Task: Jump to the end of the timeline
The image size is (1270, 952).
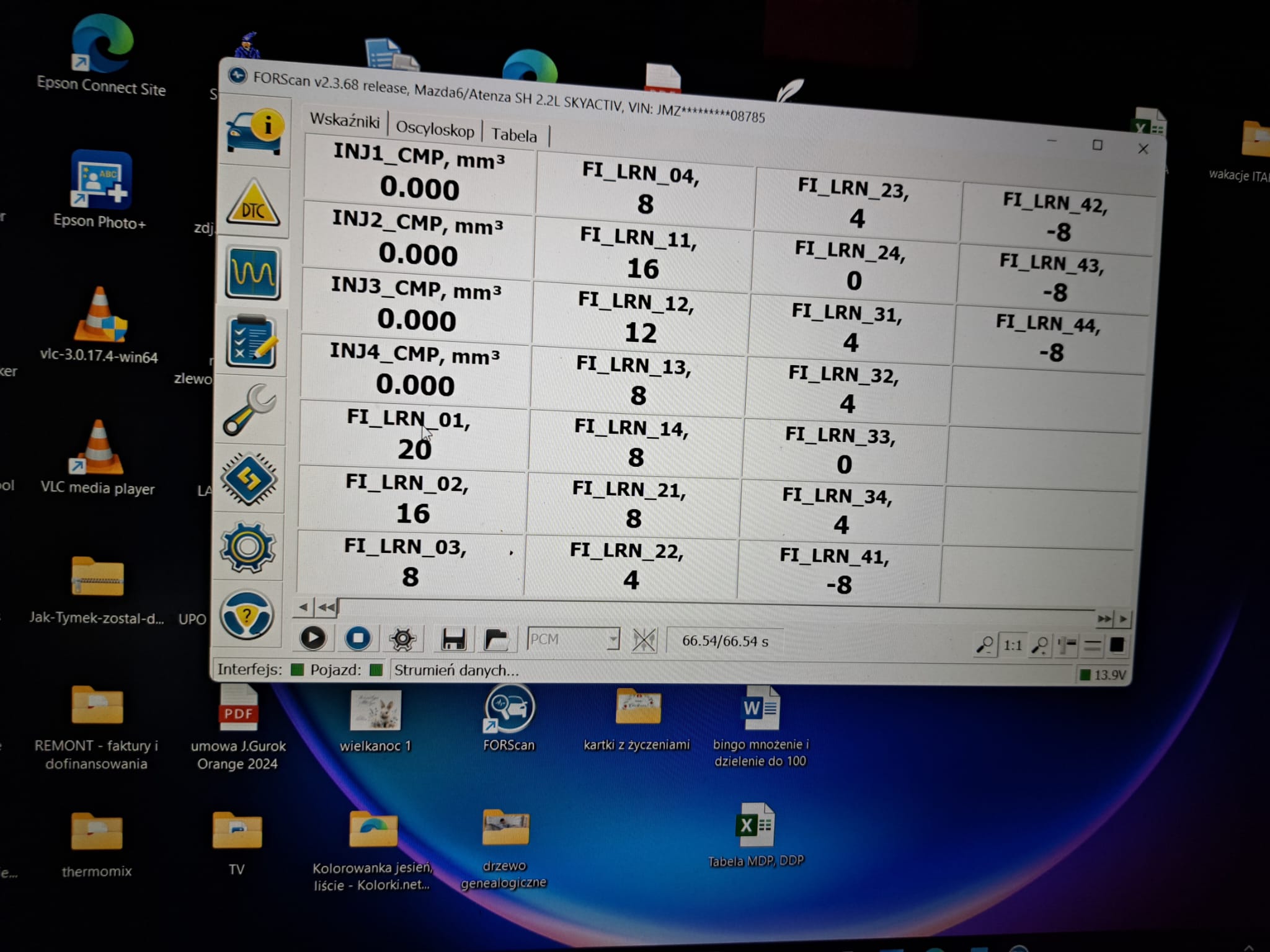Action: [1104, 619]
